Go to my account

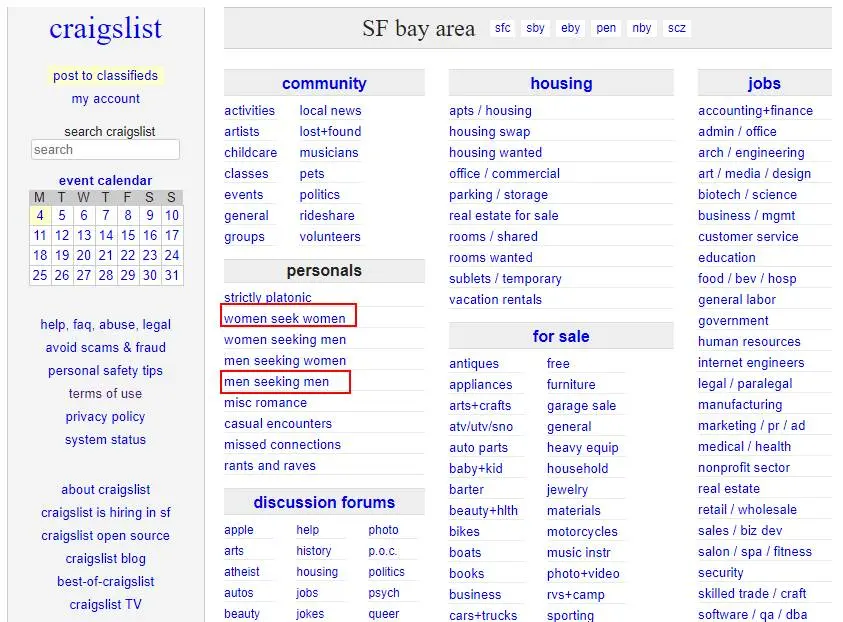(x=105, y=99)
